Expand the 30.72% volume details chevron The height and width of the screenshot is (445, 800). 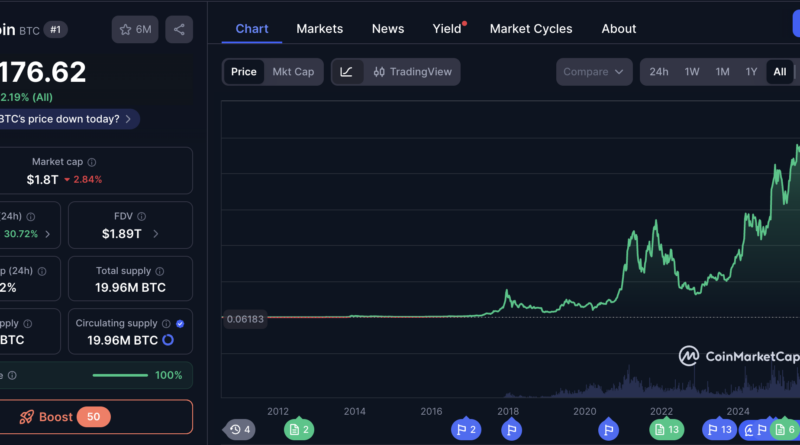[47, 234]
